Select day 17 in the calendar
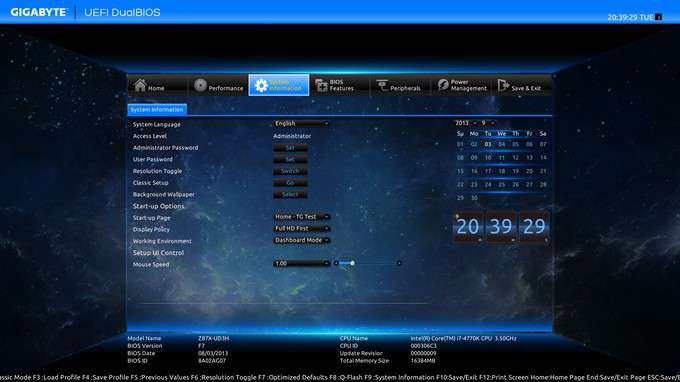The image size is (680, 382). pos(488,171)
